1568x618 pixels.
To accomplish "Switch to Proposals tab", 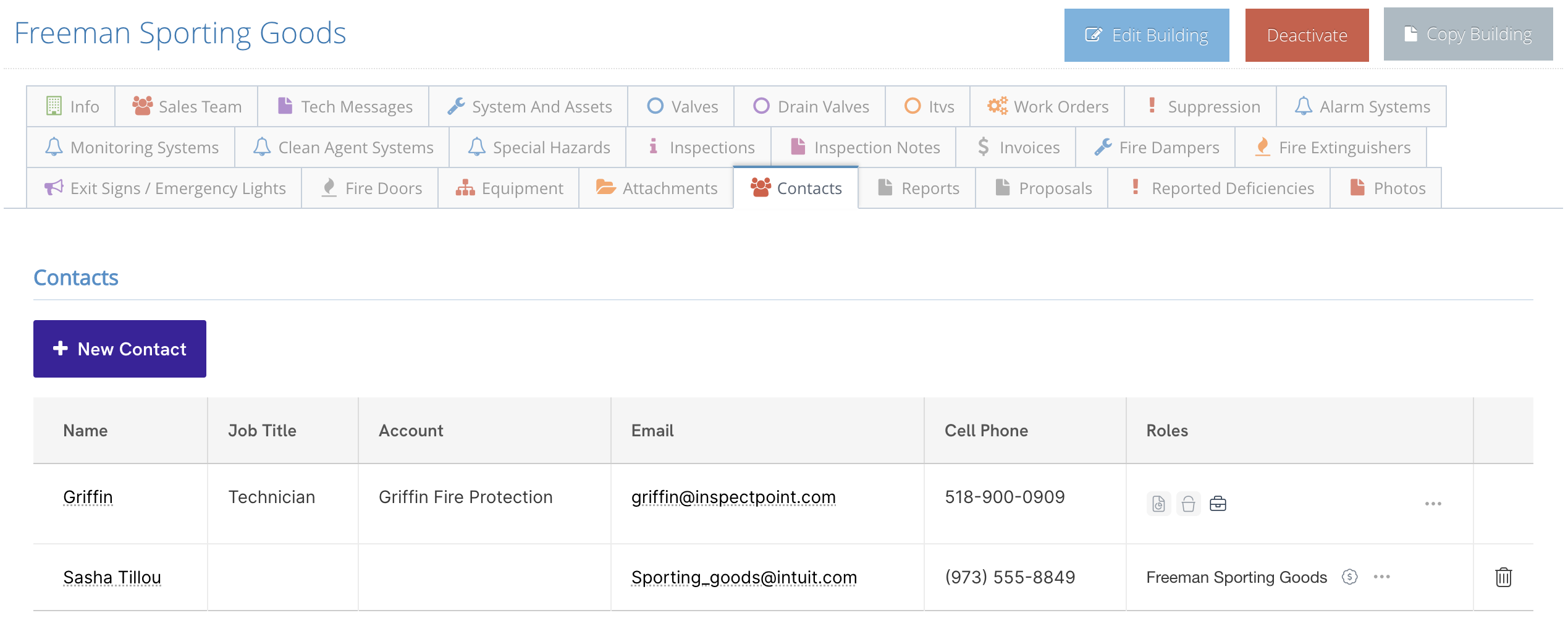I will 1042,188.
